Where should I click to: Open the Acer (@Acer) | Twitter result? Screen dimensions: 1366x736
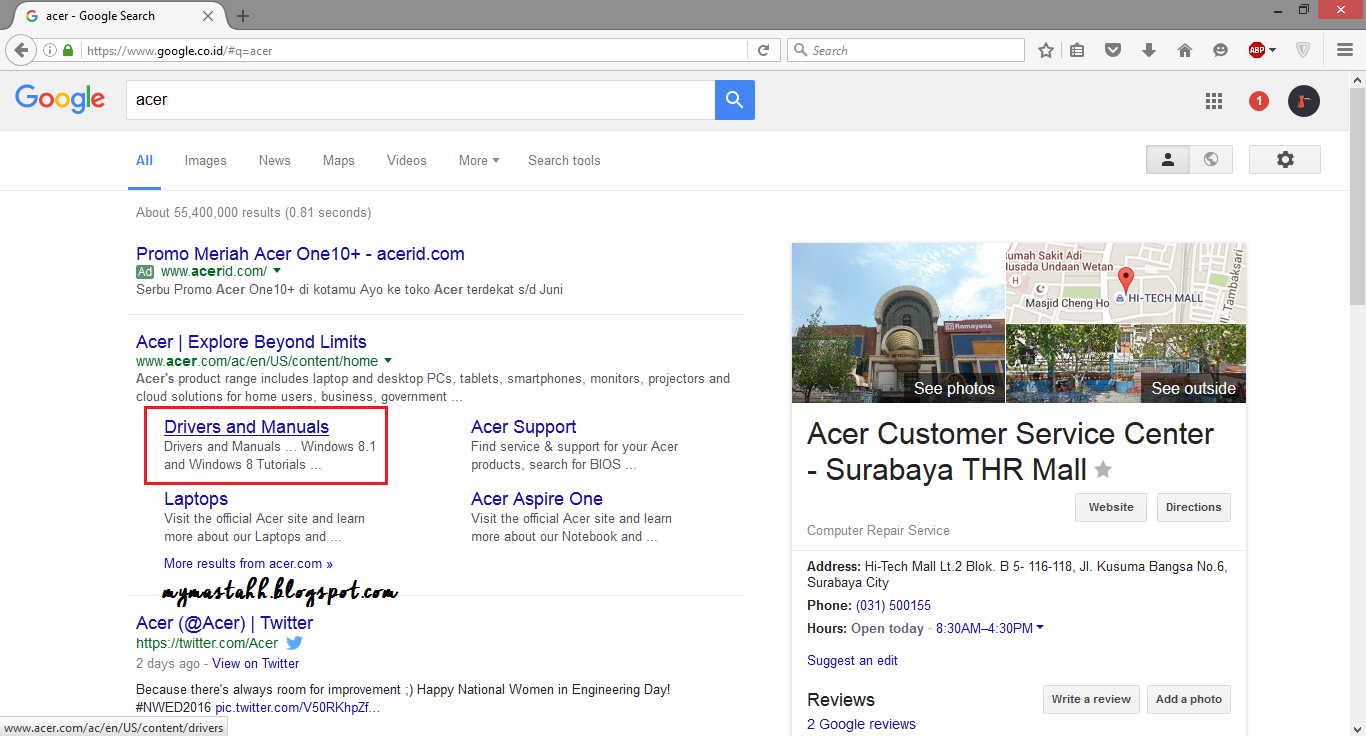point(225,623)
